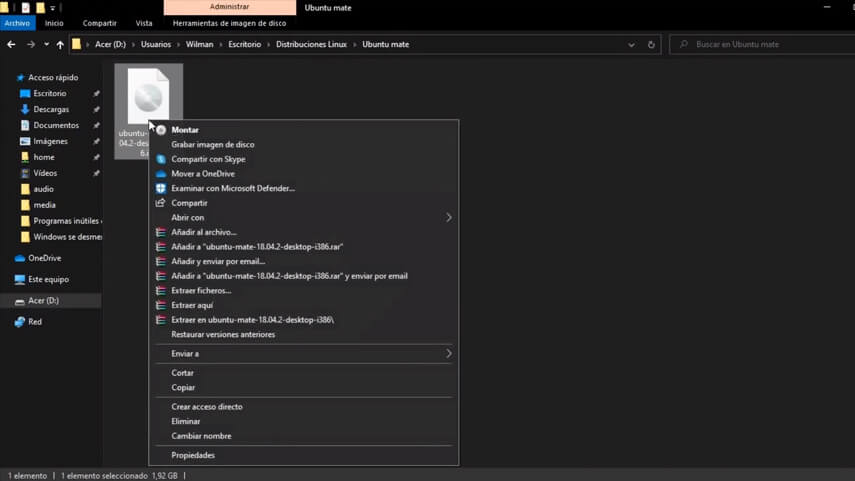The height and width of the screenshot is (481, 855).
Task: Click Escritorio in the breadcrumb path
Action: 245,45
